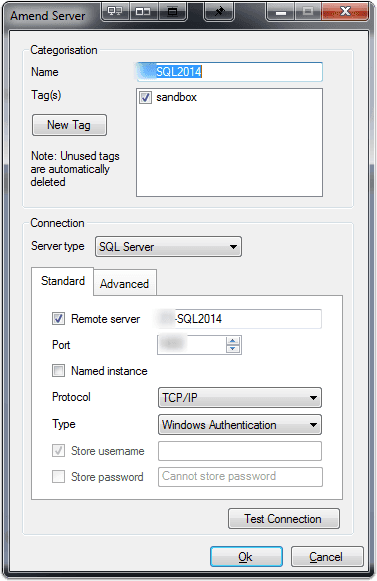Screen dimensions: 377x581
Task: Minimize the Amend Server window
Action: pyautogui.click(x=281, y=11)
